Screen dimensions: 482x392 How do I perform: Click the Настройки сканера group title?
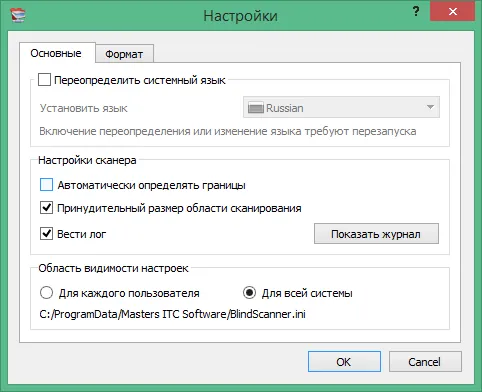pos(87,160)
